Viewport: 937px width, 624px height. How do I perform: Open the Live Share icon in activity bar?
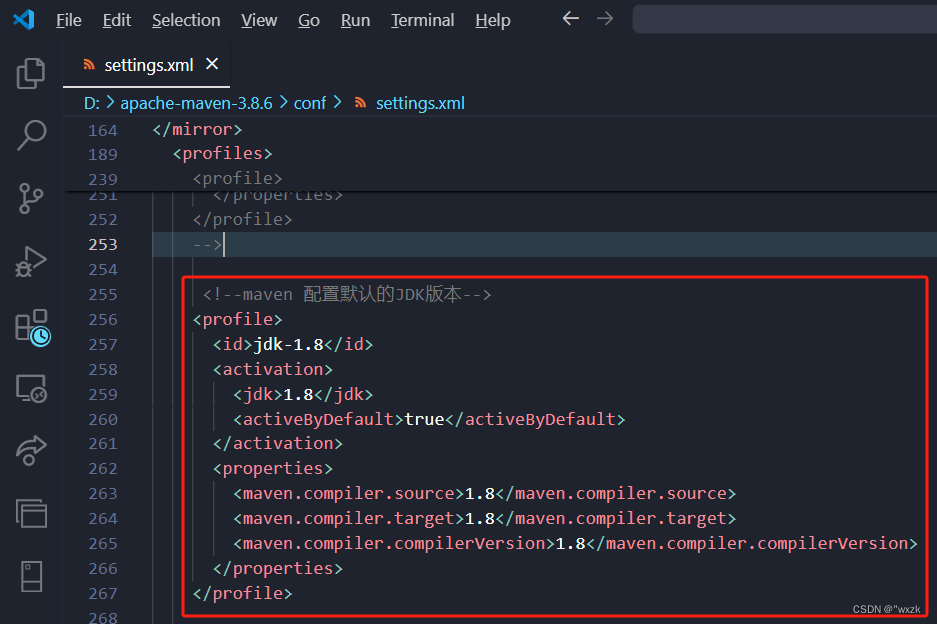[x=31, y=451]
